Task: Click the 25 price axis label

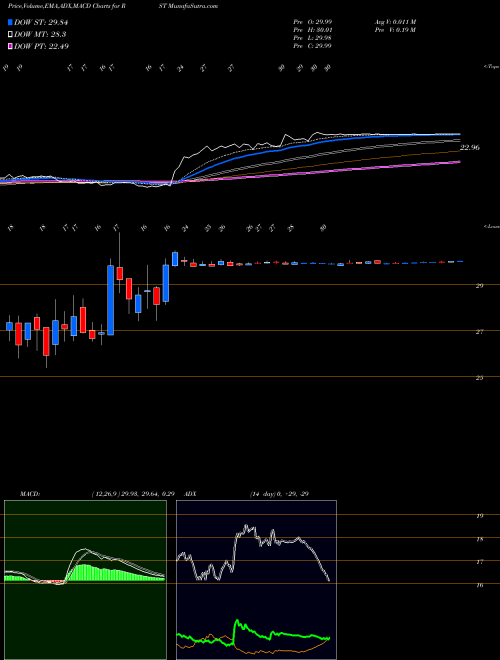Action: pos(479,378)
